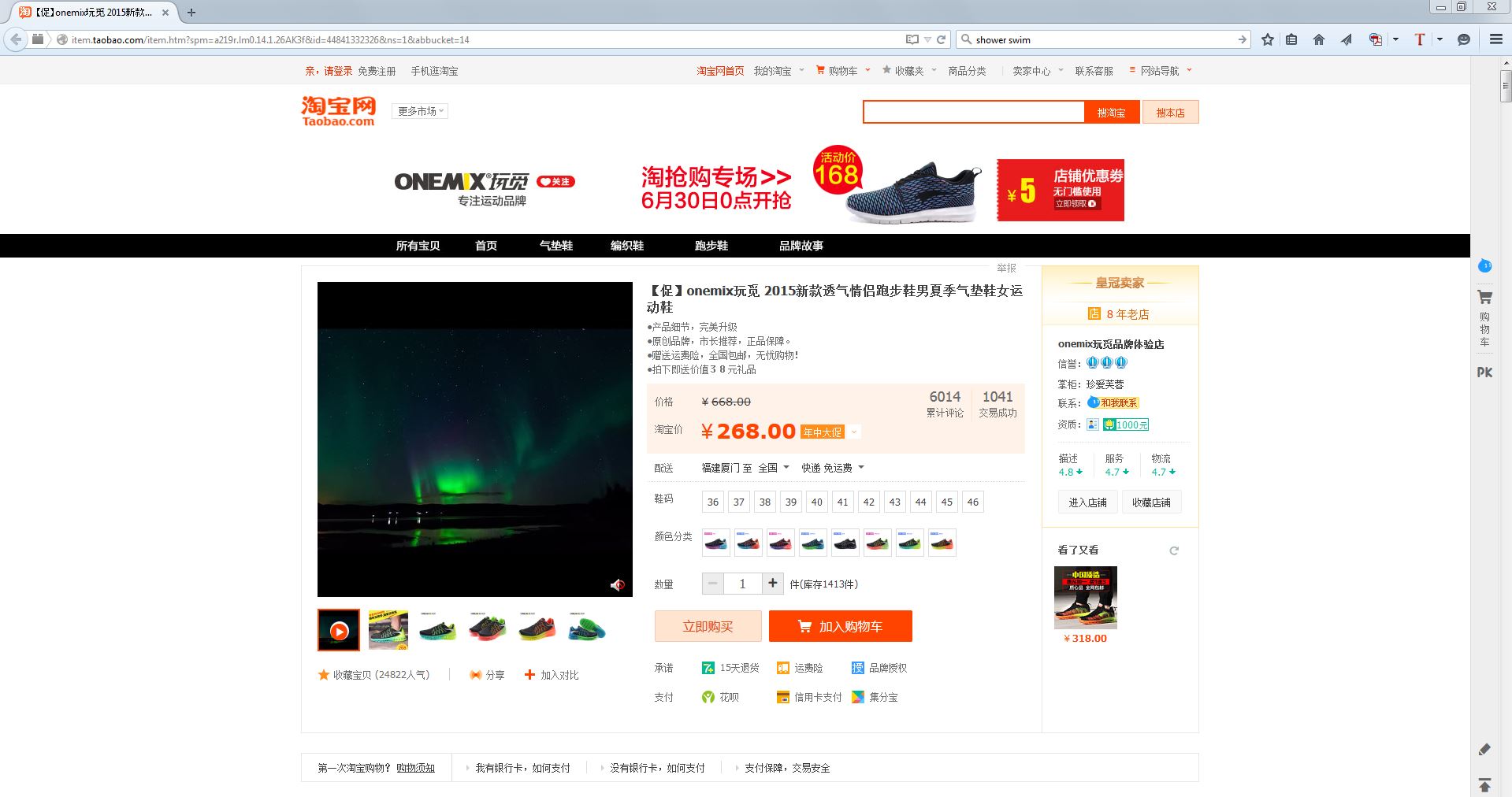Screen dimensions: 1512x797
Task: Add to comparison with 加入对比
Action: 552,675
